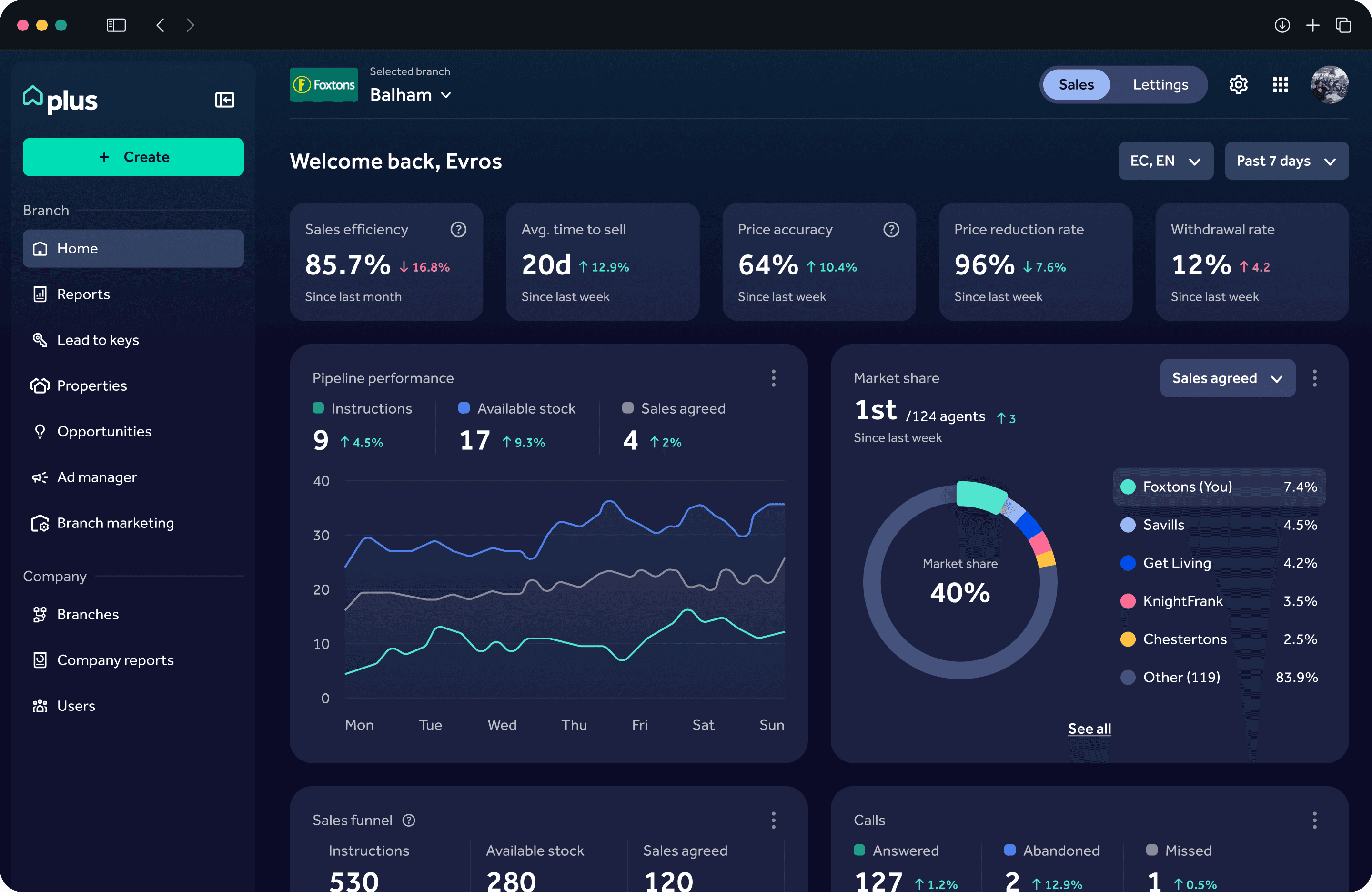Click the Sales funnel info icon
This screenshot has width=1372, height=892.
click(x=409, y=820)
